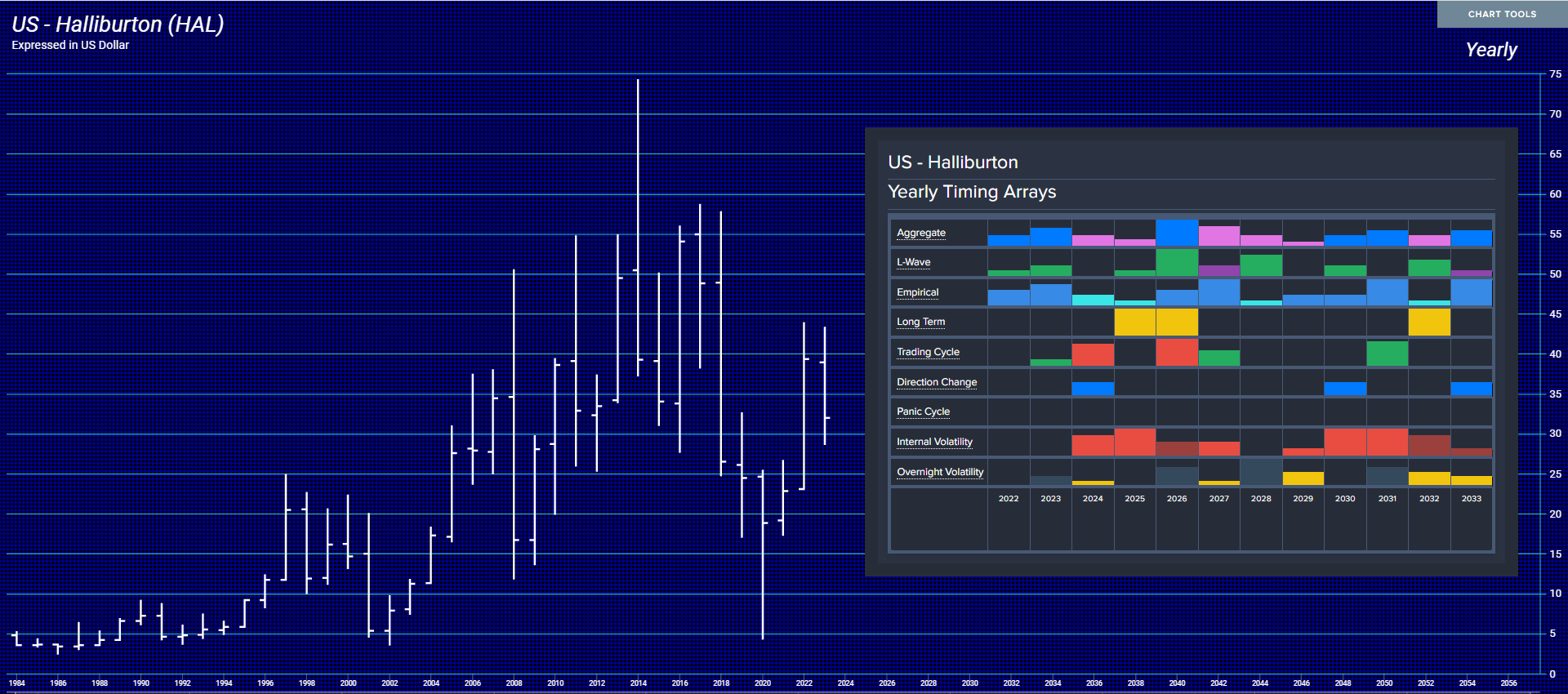Click the 75 price axis label
Image resolution: width=1568 pixels, height=694 pixels.
coord(1555,74)
